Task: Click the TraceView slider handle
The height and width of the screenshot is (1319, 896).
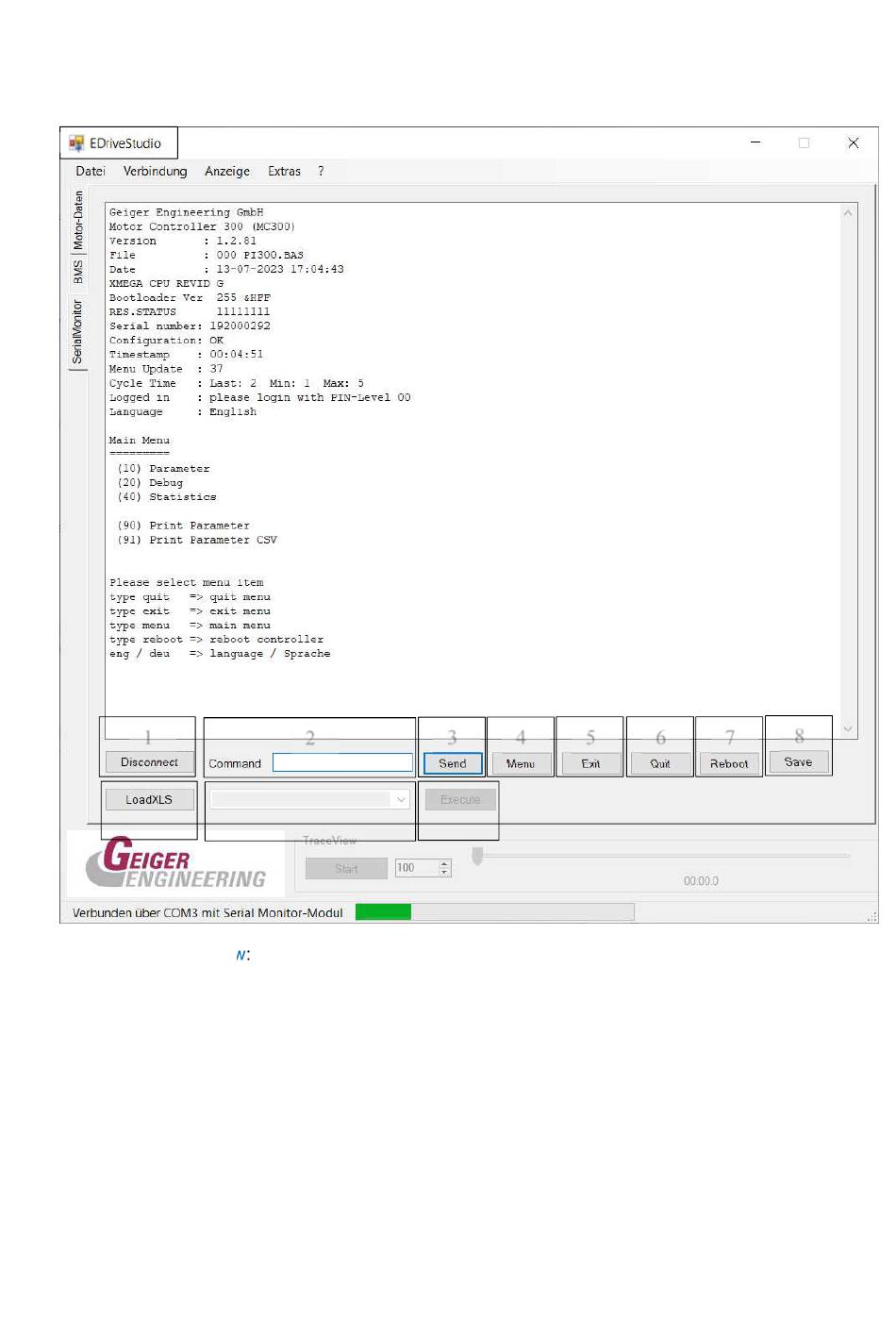Action: click(x=477, y=856)
